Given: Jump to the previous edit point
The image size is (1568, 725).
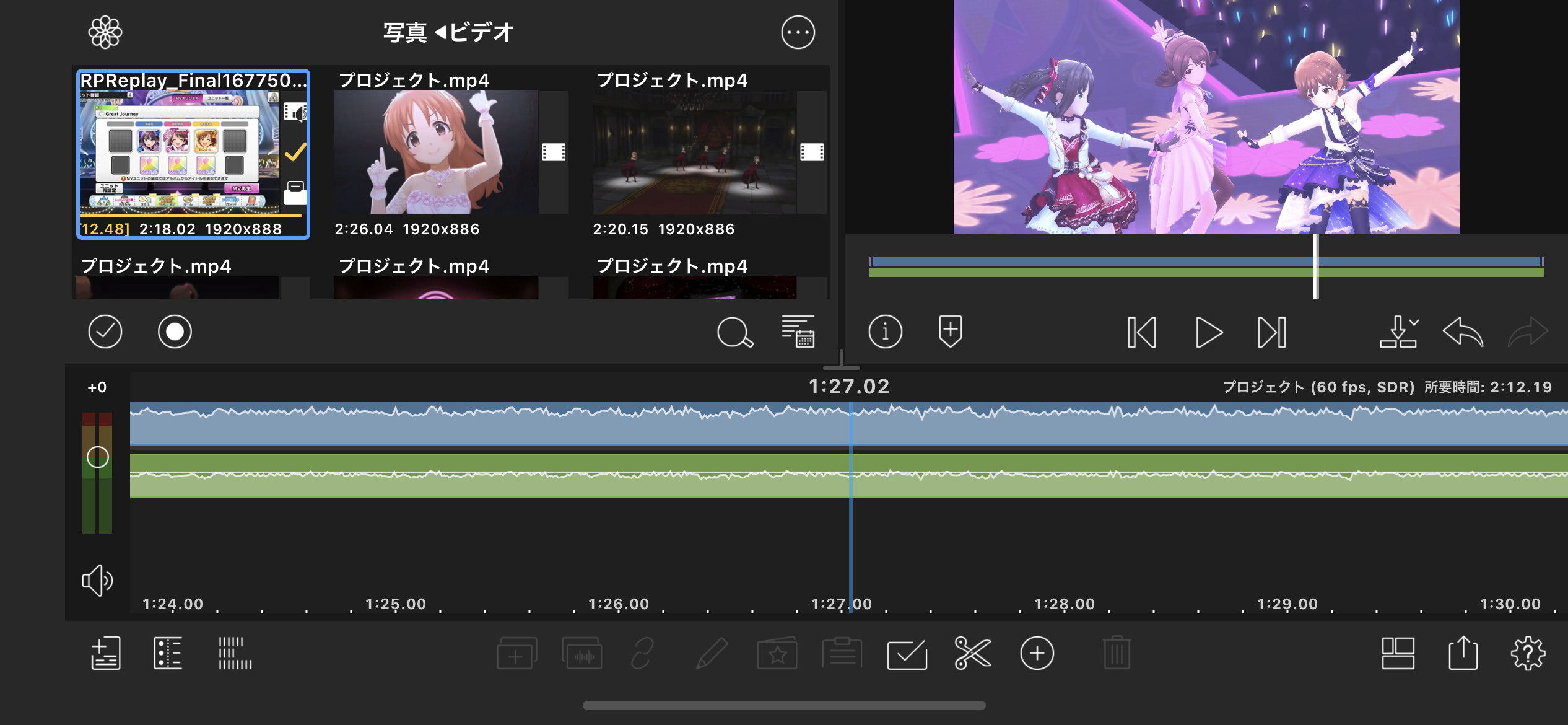Looking at the screenshot, I should [1142, 333].
